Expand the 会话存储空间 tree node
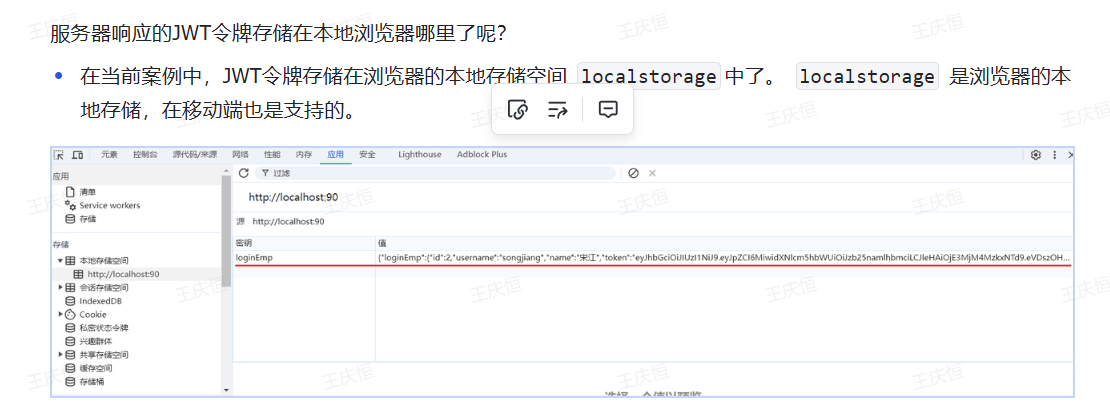Viewport: 1110px width, 408px height. pos(59,288)
